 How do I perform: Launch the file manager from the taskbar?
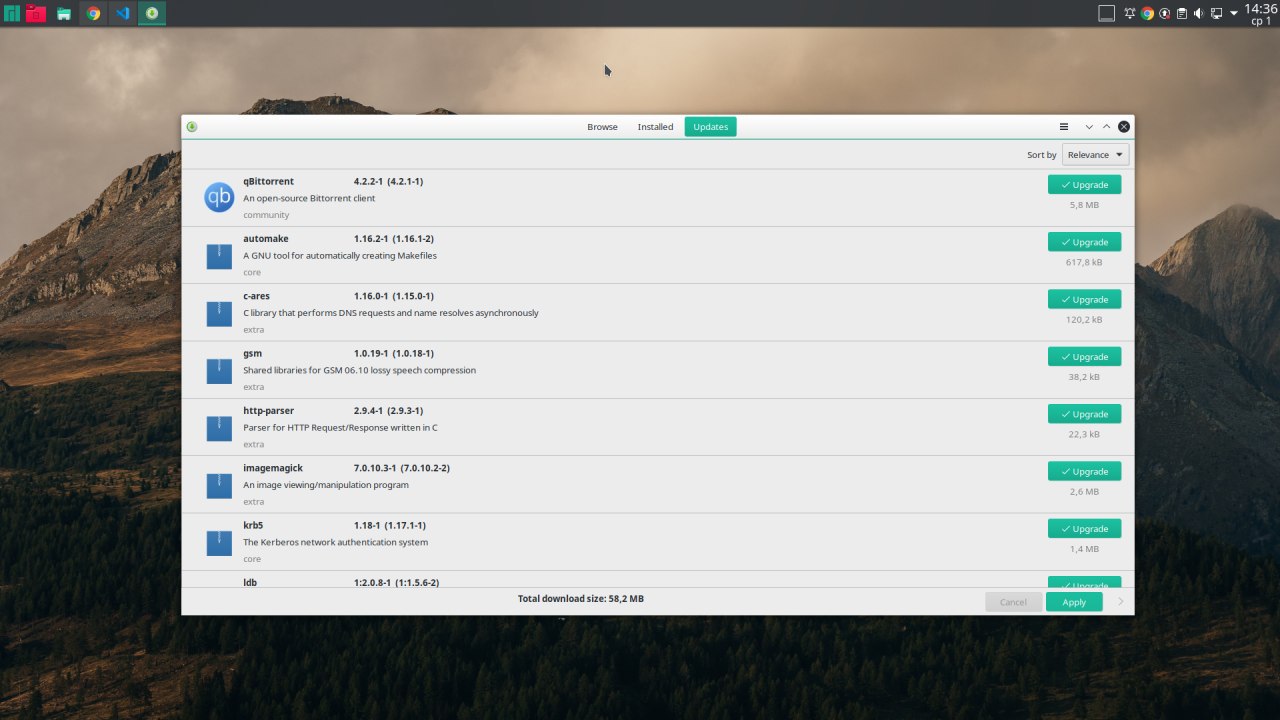click(64, 14)
